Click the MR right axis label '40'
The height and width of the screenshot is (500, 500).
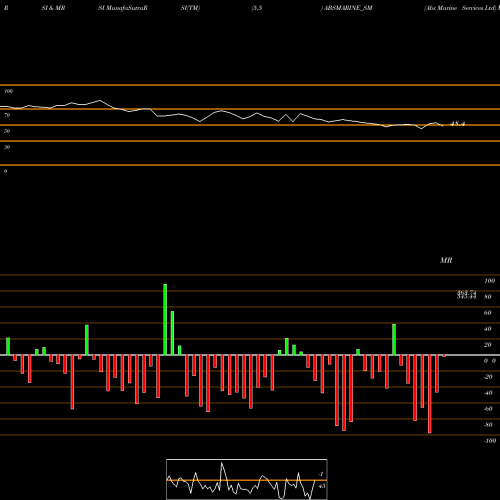pos(488,329)
